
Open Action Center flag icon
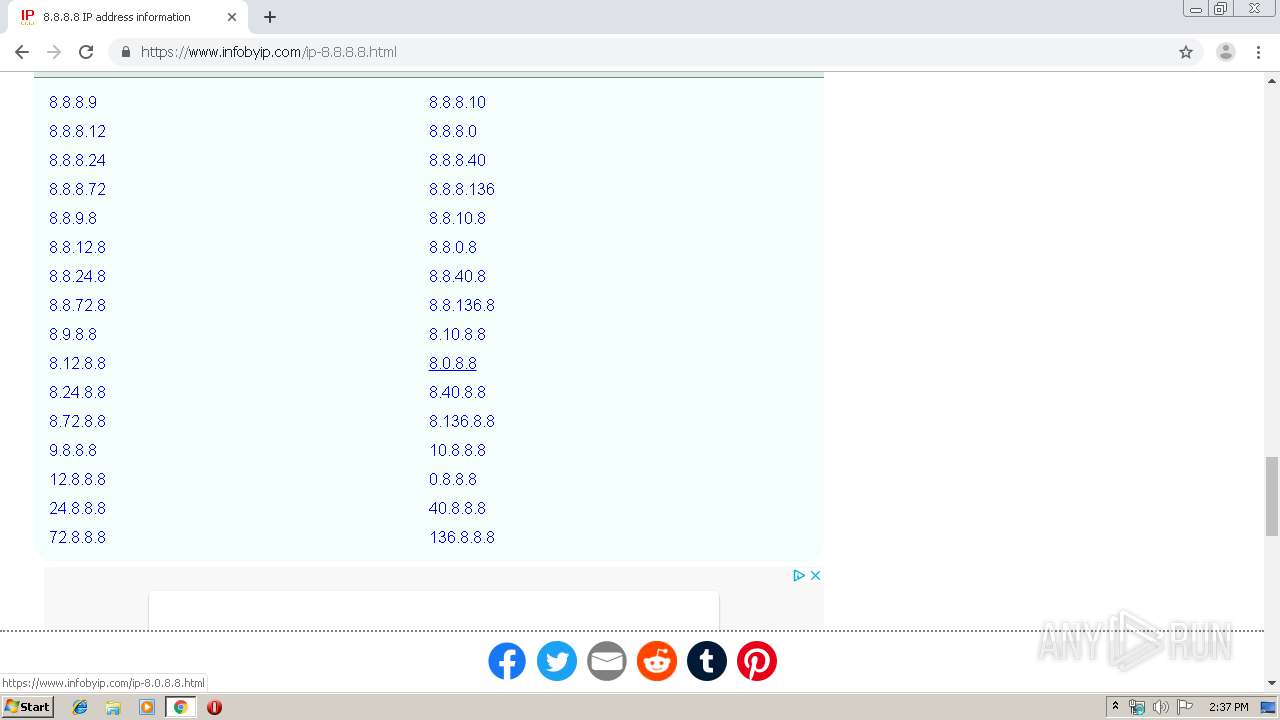(1185, 707)
